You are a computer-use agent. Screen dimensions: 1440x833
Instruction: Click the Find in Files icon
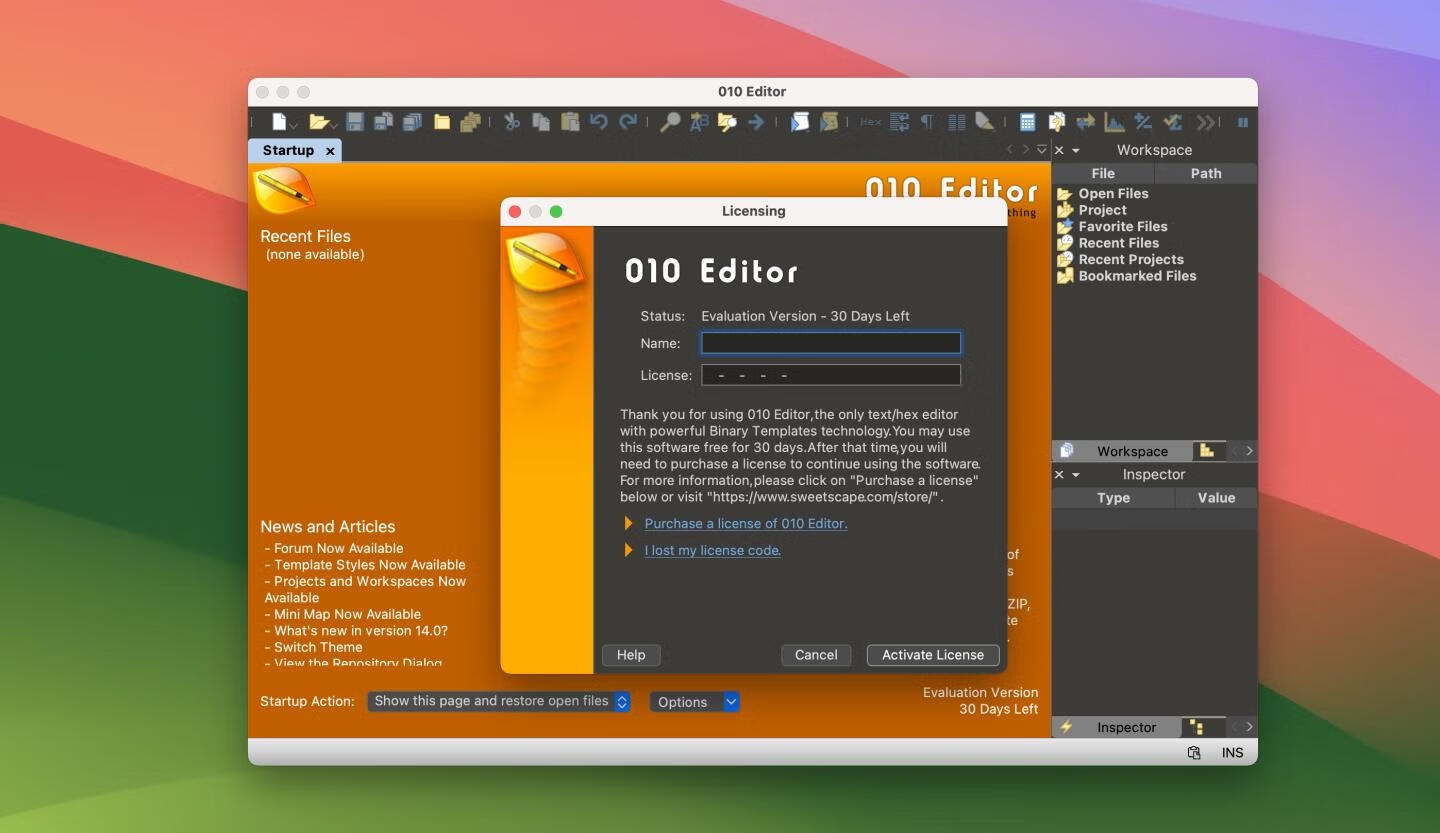coord(727,122)
